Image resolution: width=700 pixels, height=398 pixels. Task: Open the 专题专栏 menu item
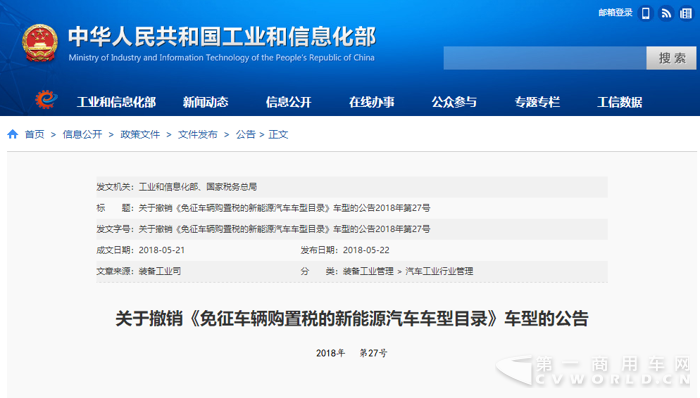(x=537, y=102)
